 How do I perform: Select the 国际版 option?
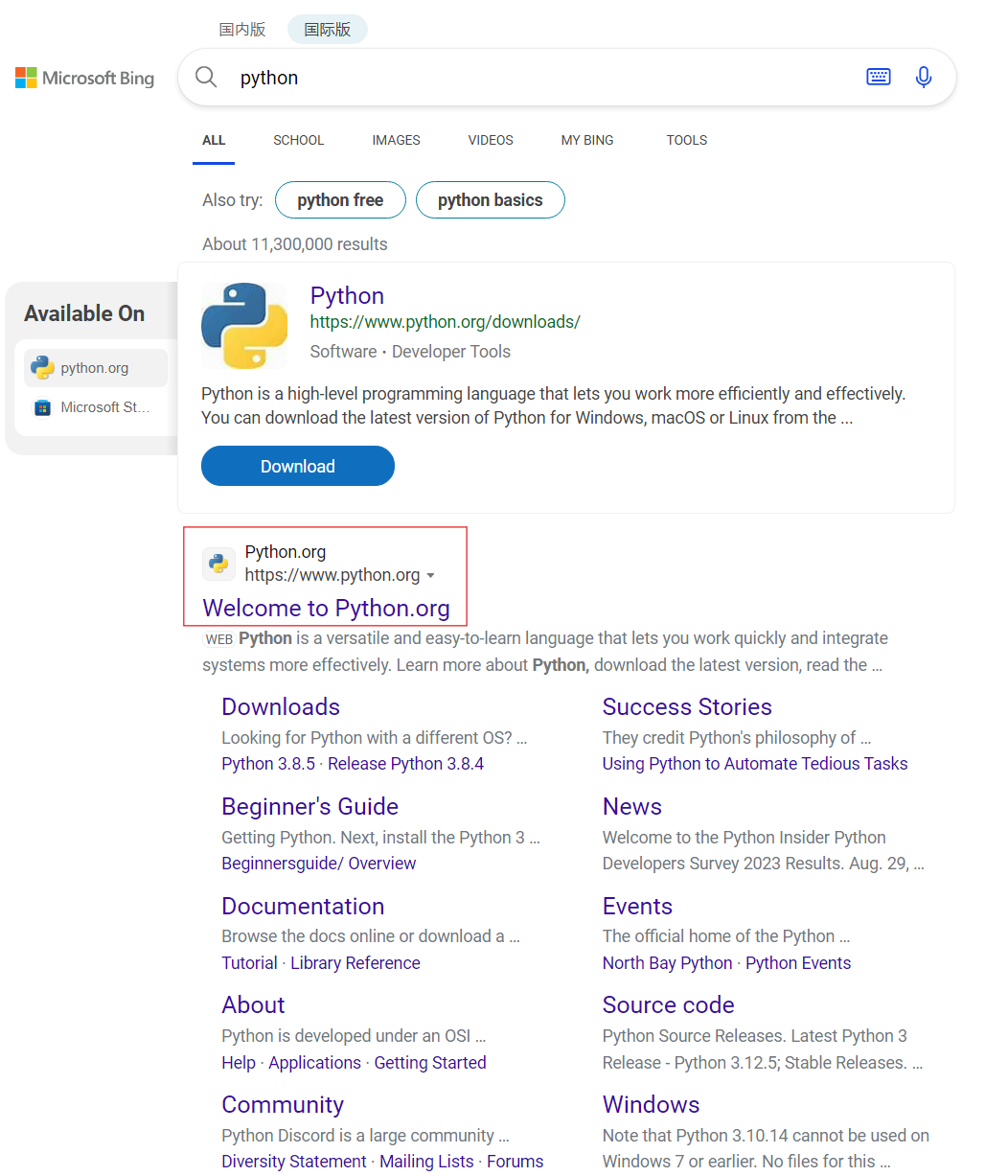click(x=327, y=29)
